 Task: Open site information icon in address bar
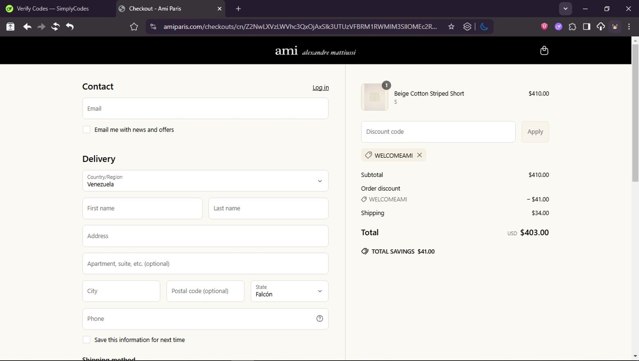(x=153, y=26)
